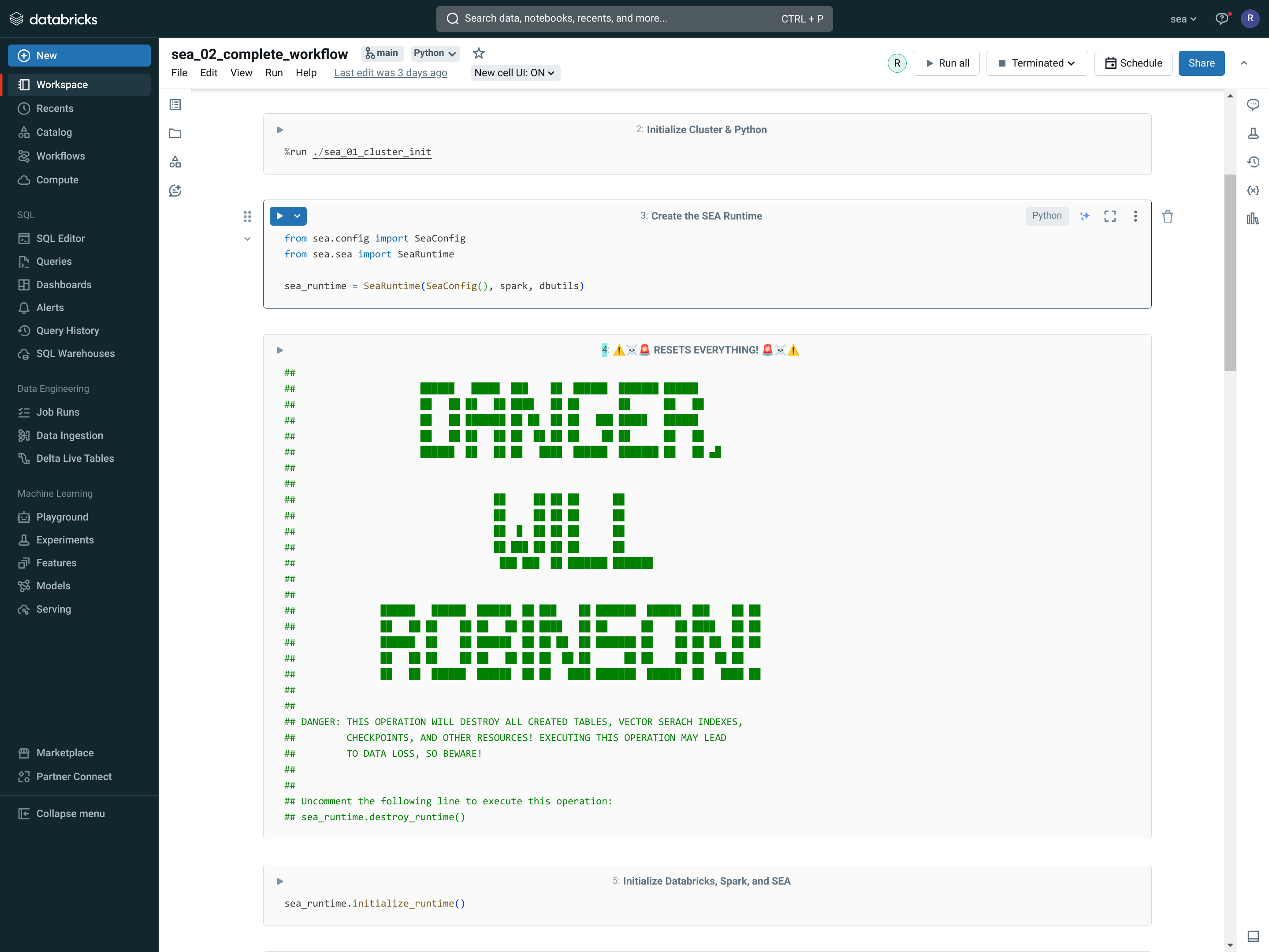Collapse the notebook header with the caret

(x=1244, y=63)
